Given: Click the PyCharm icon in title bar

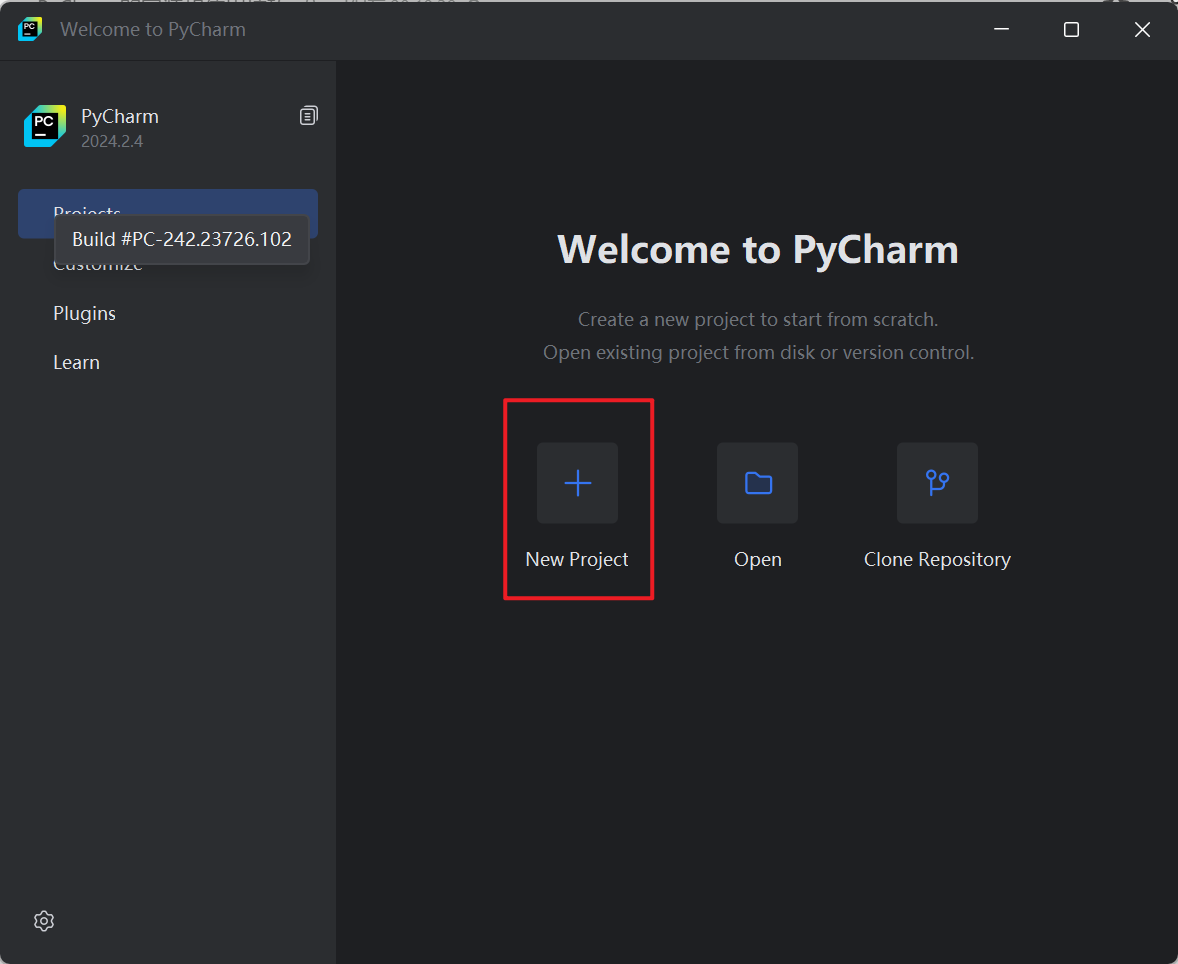Looking at the screenshot, I should 30,29.
